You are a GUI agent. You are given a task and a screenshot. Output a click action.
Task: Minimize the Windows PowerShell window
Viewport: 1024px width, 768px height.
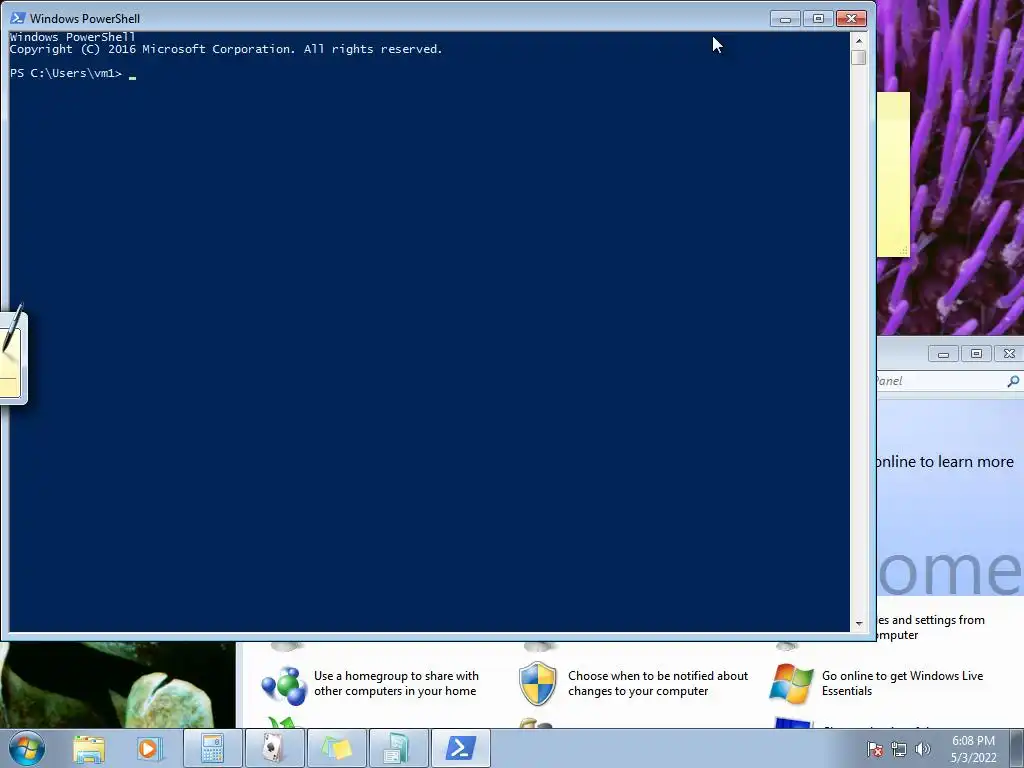786,19
